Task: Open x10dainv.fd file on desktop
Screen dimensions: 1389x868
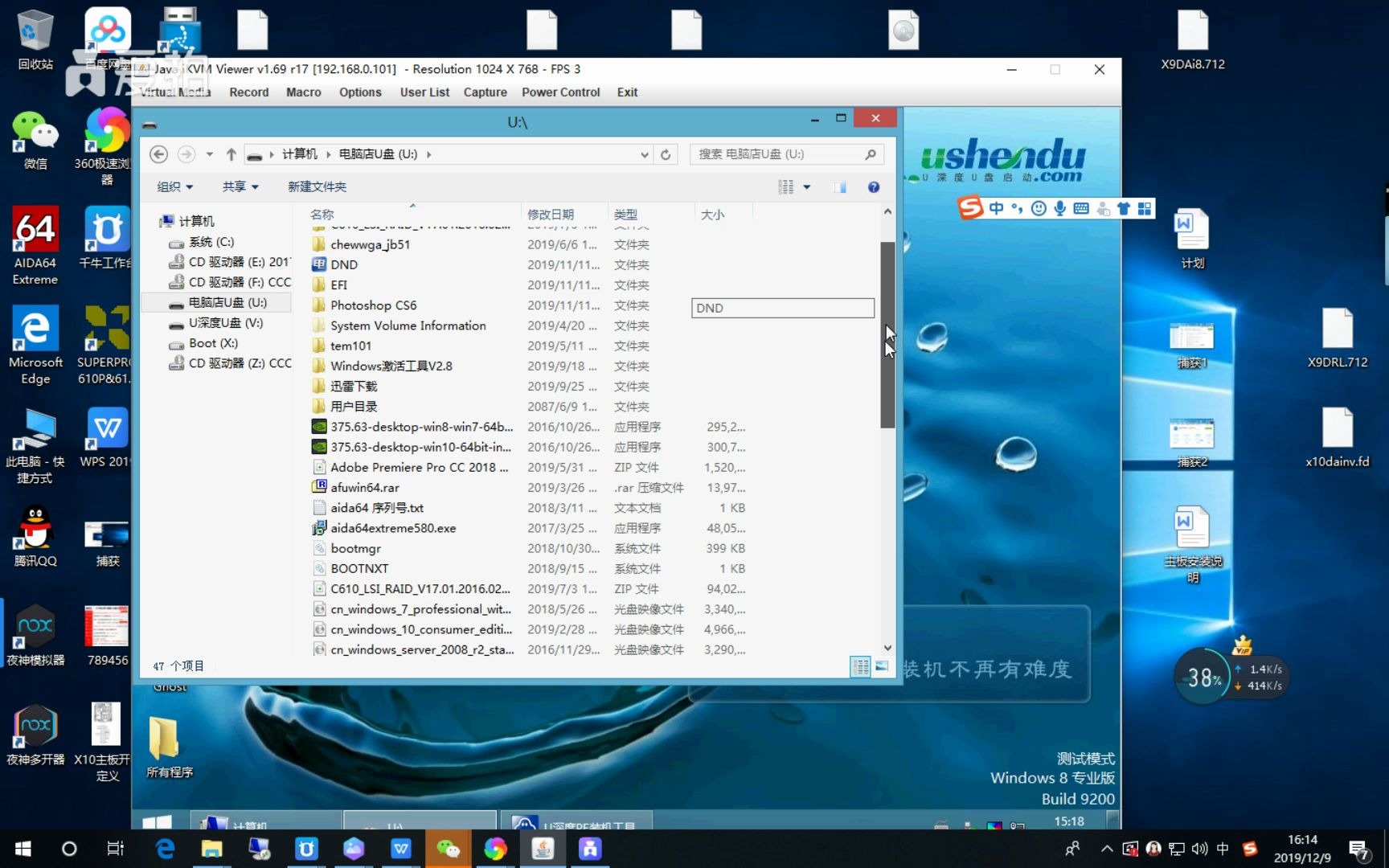Action: (1338, 436)
